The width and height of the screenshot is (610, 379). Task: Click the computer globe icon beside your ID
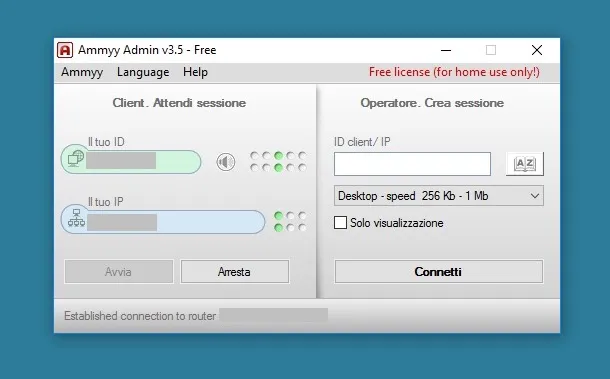pyautogui.click(x=75, y=159)
